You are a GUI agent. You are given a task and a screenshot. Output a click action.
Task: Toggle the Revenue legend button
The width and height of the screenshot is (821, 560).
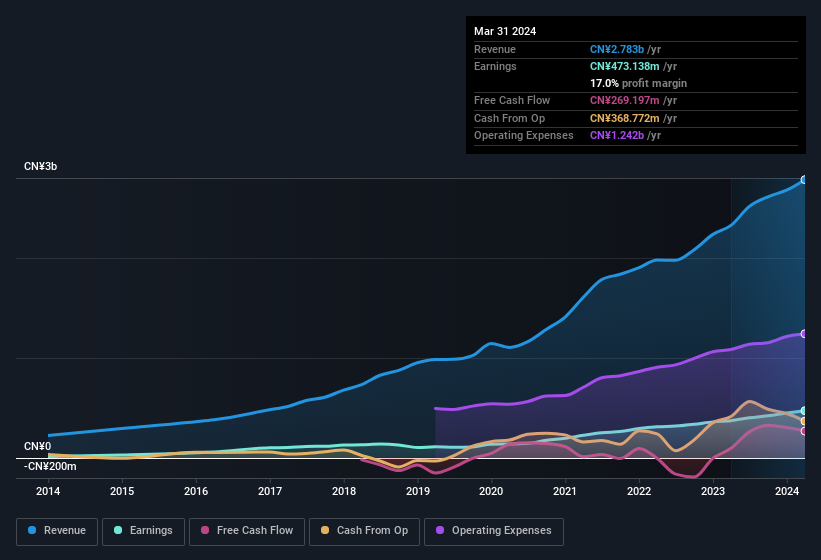(x=57, y=532)
